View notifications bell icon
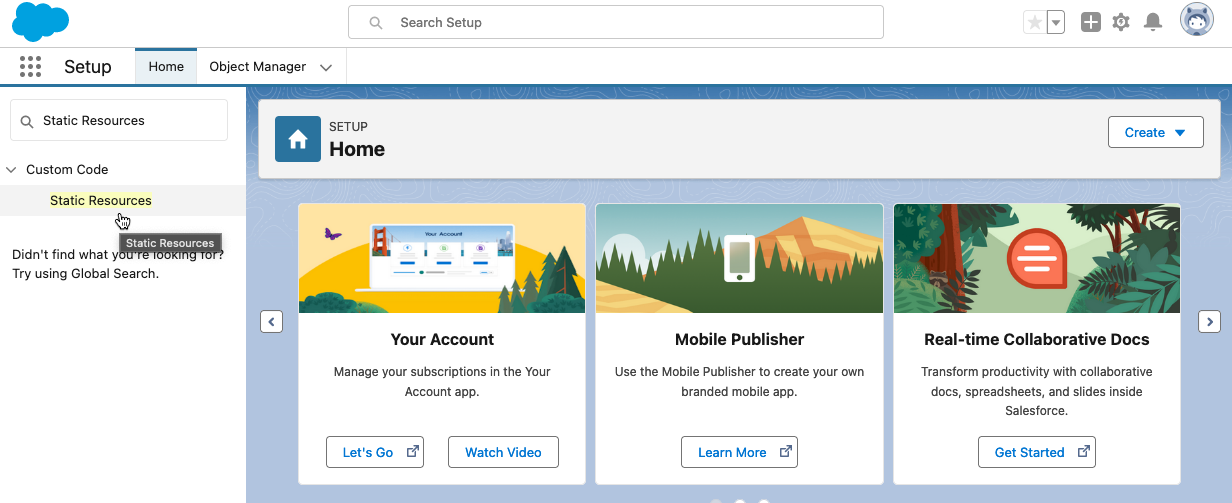This screenshot has height=503, width=1232. pos(1153,22)
